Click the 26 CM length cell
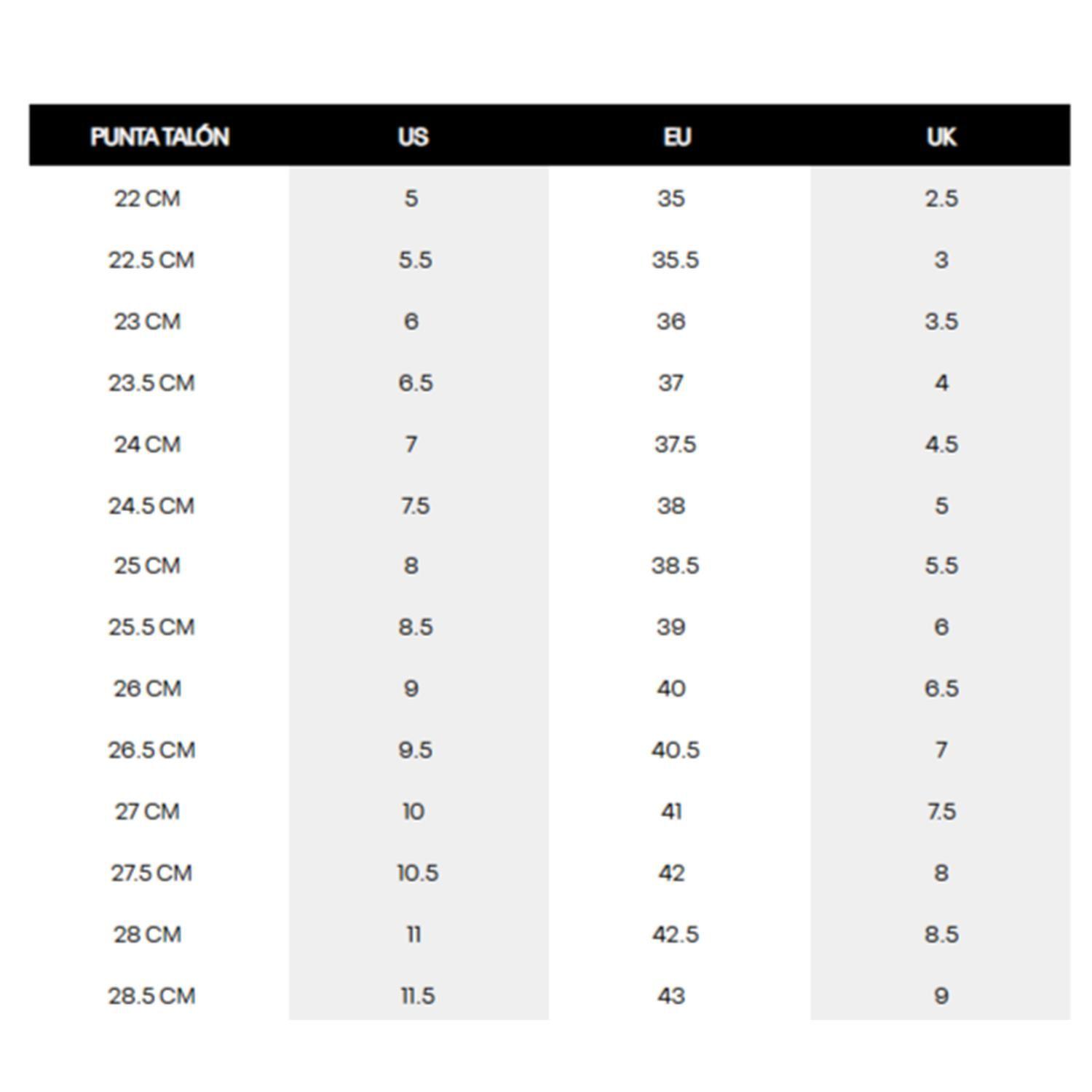 coord(147,689)
